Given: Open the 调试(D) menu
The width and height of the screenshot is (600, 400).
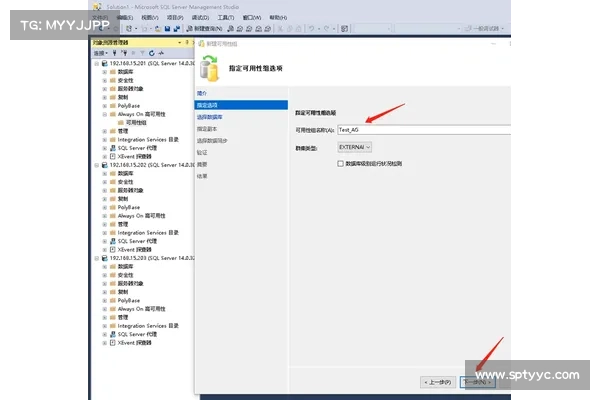Looking at the screenshot, I should pyautogui.click(x=200, y=18).
